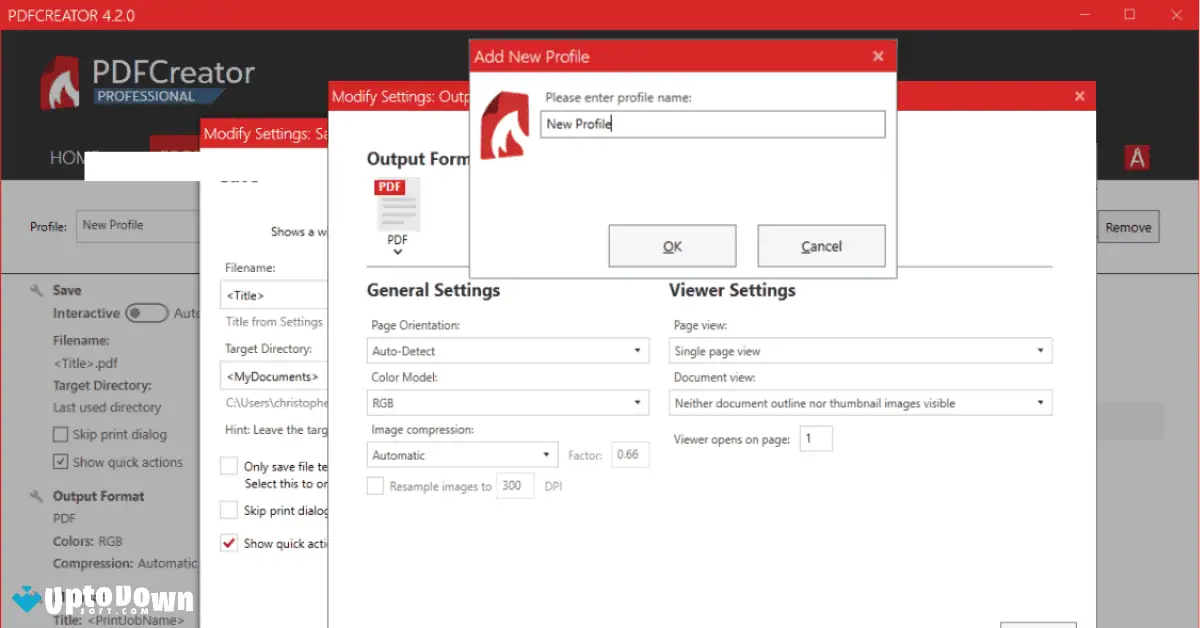Screen dimensions: 1200x628
Task: Expand the chevron under the PDF format icon
Action: [397, 250]
